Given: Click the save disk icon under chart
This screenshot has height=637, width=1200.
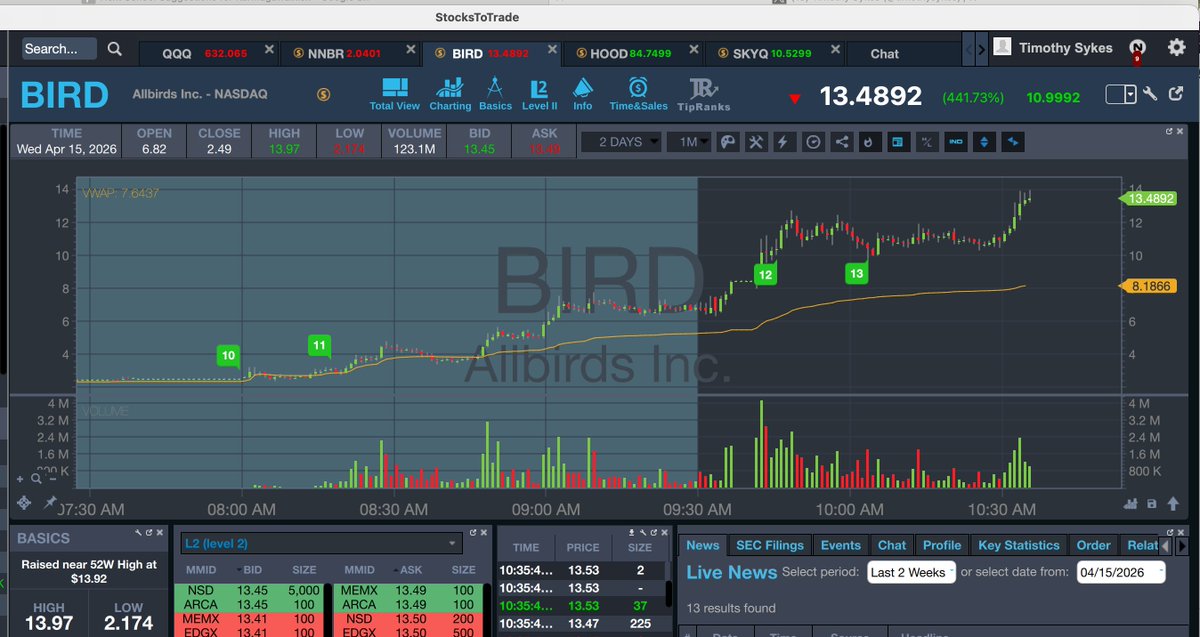Looking at the screenshot, I should [x=1151, y=503].
